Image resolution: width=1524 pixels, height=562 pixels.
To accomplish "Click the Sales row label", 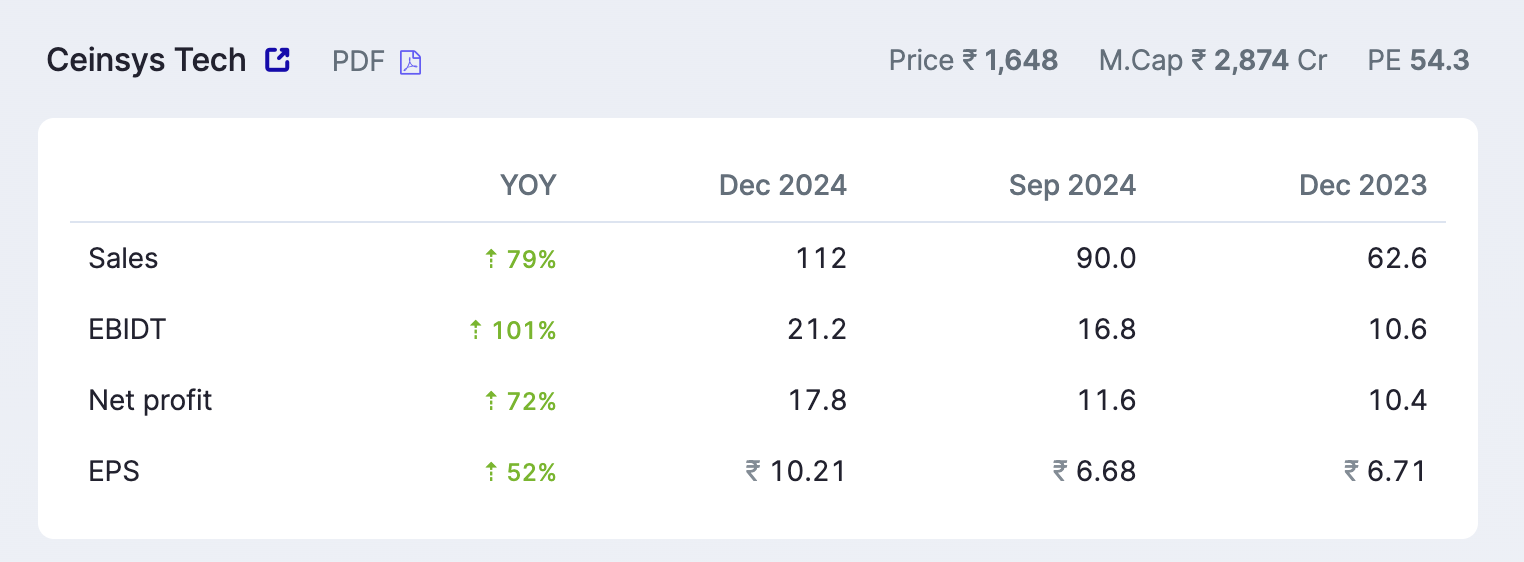I will click(x=123, y=259).
